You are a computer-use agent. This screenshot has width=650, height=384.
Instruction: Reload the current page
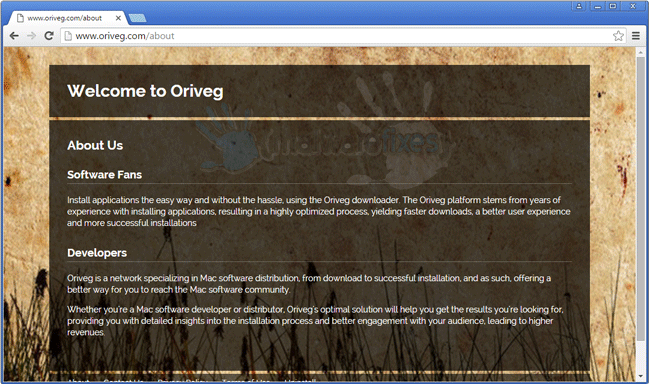49,36
